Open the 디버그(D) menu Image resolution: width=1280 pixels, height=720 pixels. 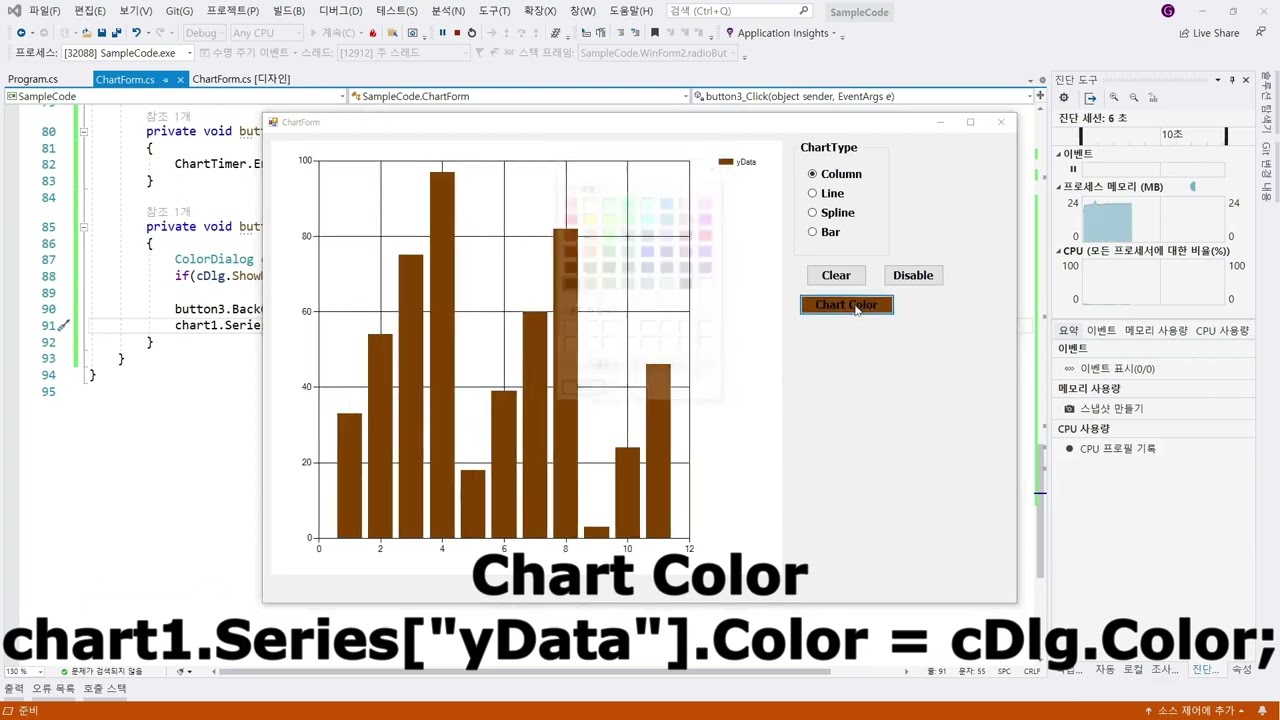coord(340,11)
